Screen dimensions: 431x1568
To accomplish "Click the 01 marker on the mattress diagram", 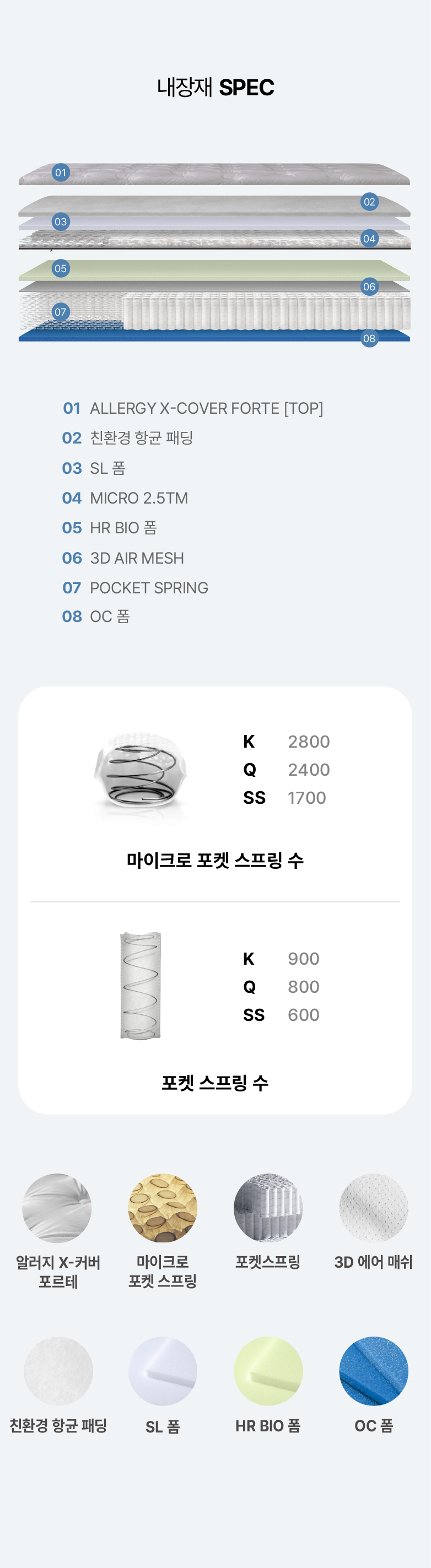I will pos(60,173).
